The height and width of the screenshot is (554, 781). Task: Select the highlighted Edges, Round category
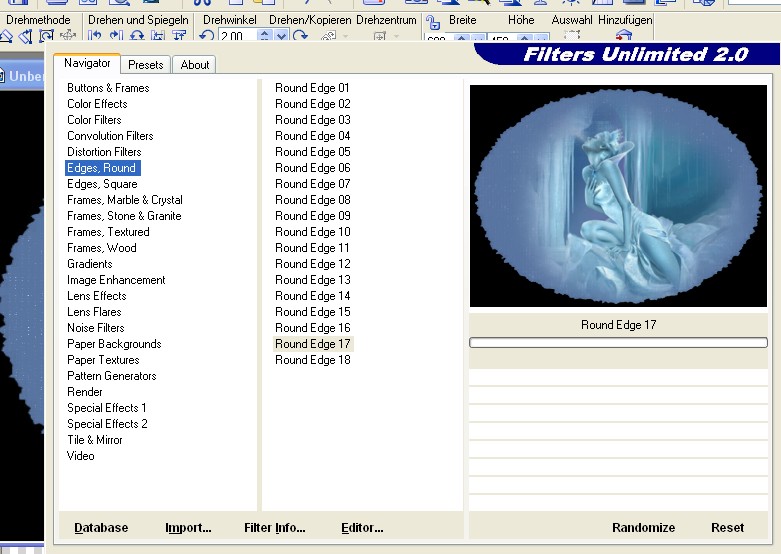tap(103, 168)
